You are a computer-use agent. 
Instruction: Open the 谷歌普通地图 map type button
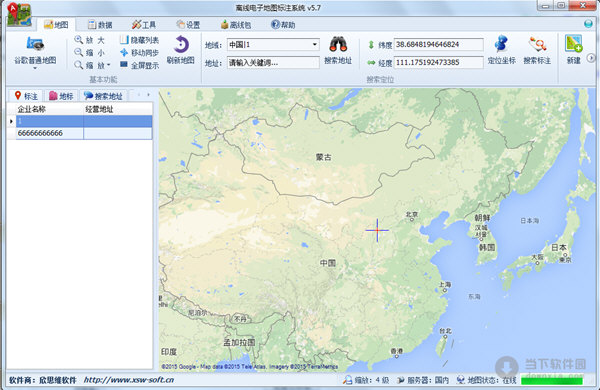pyautogui.click(x=35, y=52)
